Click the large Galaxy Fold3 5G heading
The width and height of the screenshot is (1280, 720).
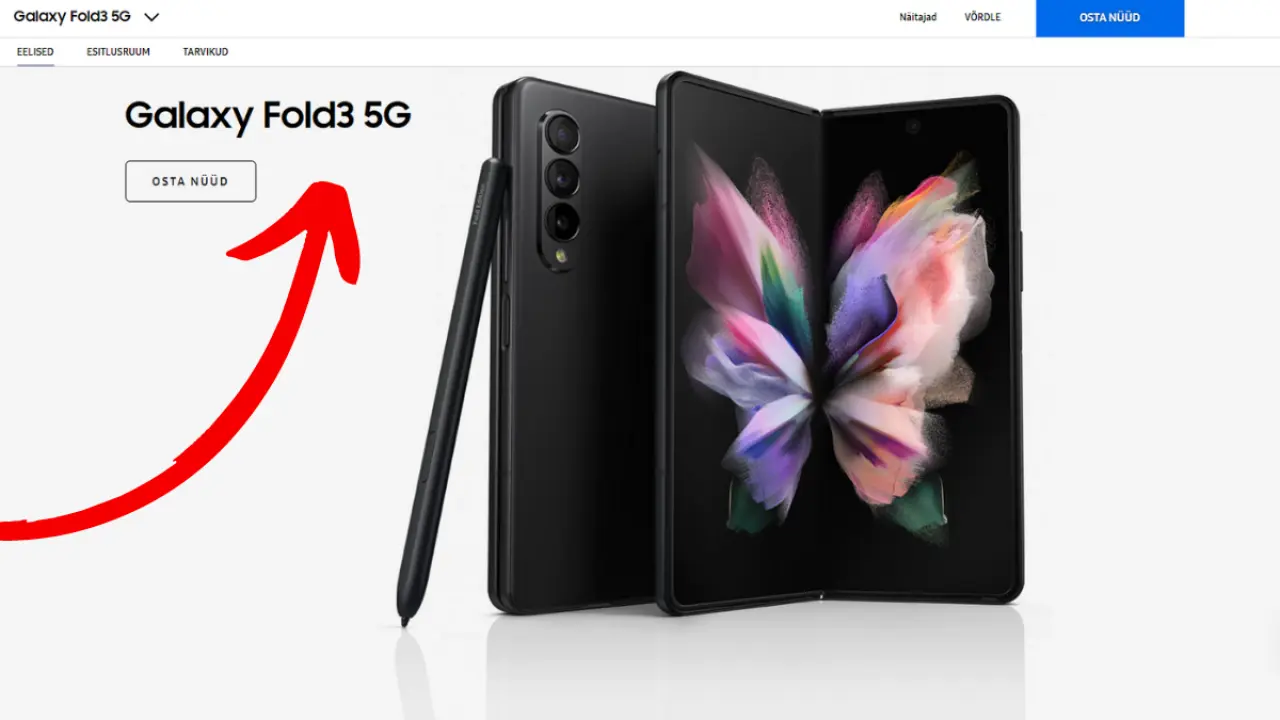pos(268,116)
